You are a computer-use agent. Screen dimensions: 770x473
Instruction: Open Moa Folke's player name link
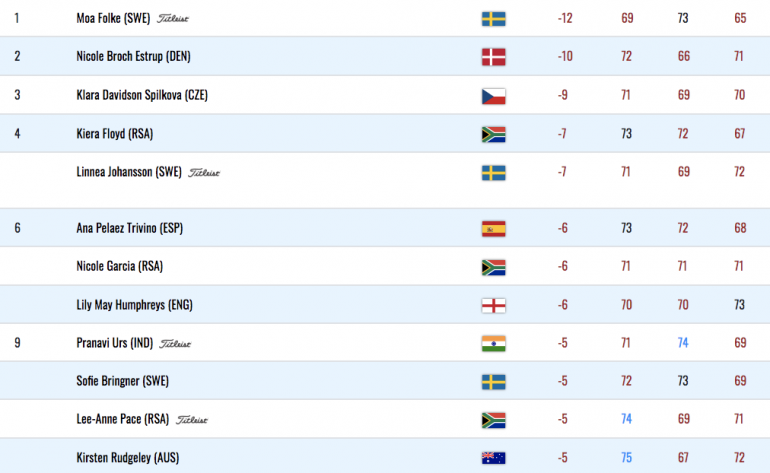pos(113,18)
